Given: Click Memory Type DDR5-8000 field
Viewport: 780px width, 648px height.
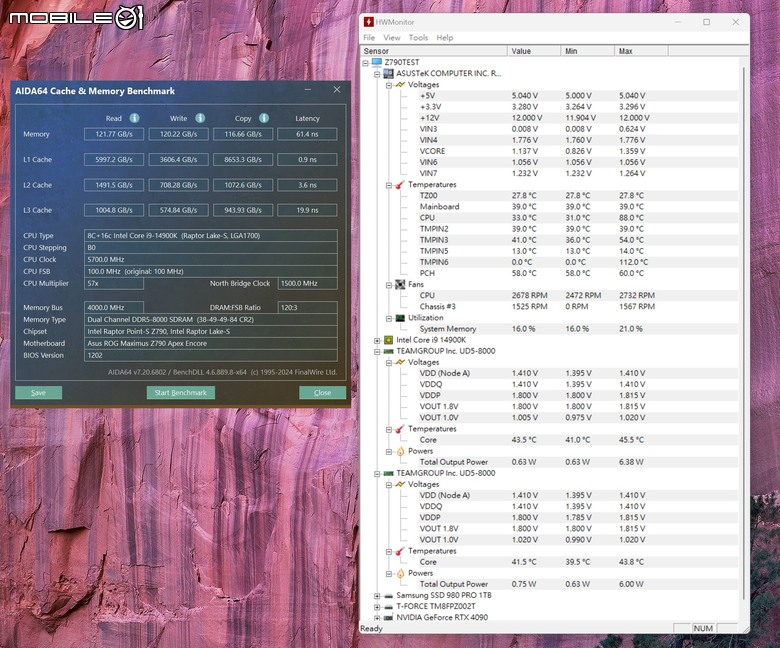Looking at the screenshot, I should coord(210,319).
